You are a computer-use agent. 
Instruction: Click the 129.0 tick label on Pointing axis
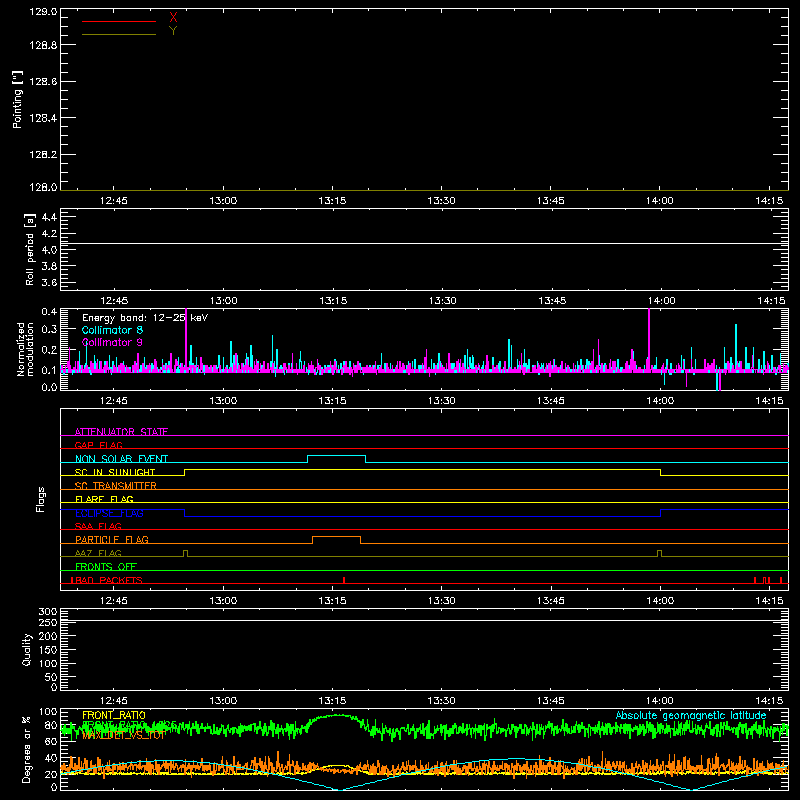[43, 12]
